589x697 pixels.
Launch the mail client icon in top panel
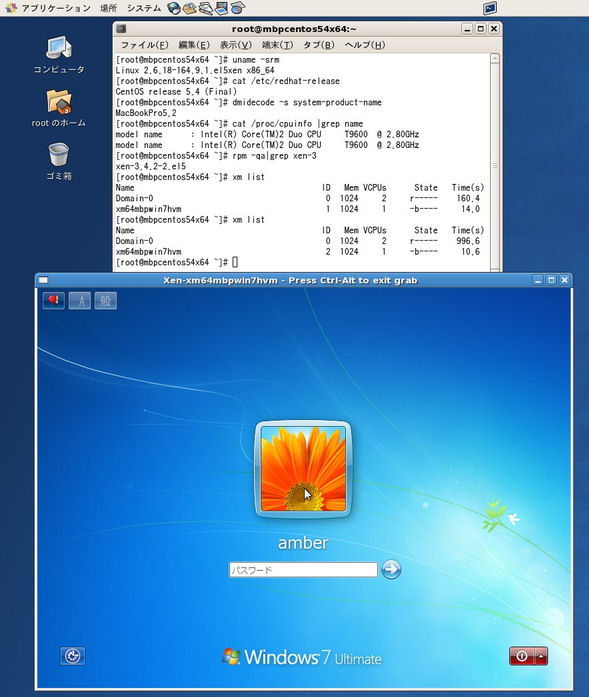tap(189, 8)
